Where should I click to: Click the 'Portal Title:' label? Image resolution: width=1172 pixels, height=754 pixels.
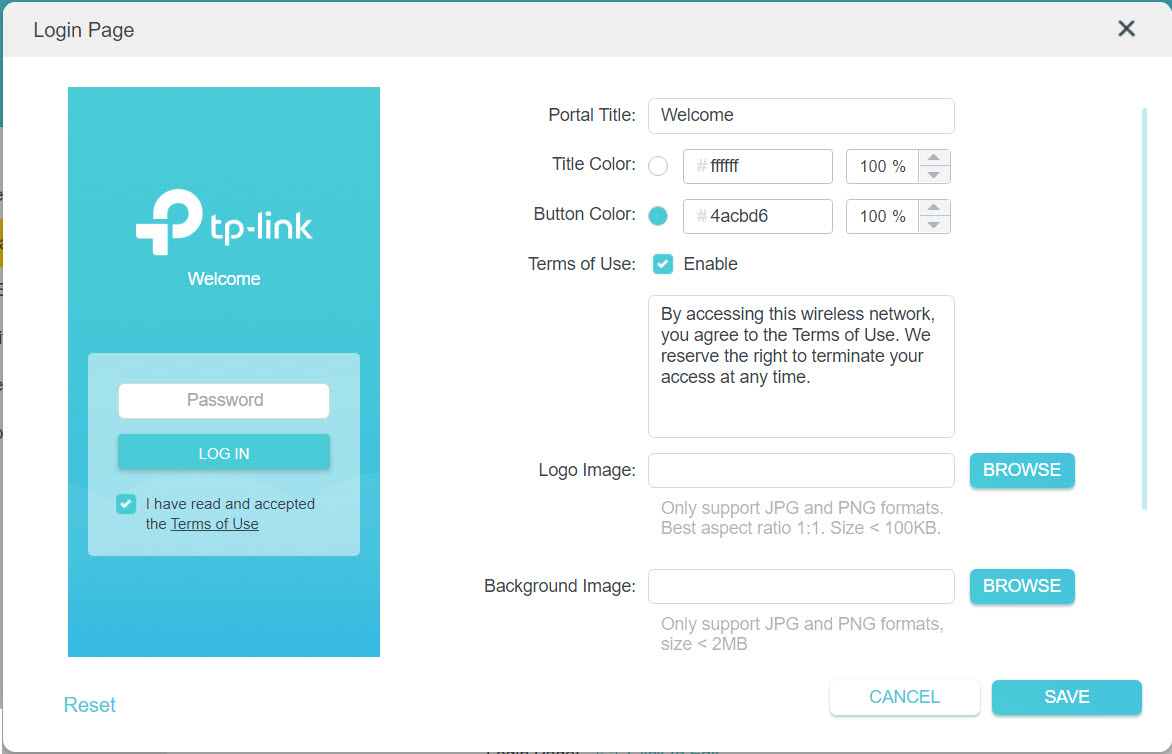[x=592, y=115]
